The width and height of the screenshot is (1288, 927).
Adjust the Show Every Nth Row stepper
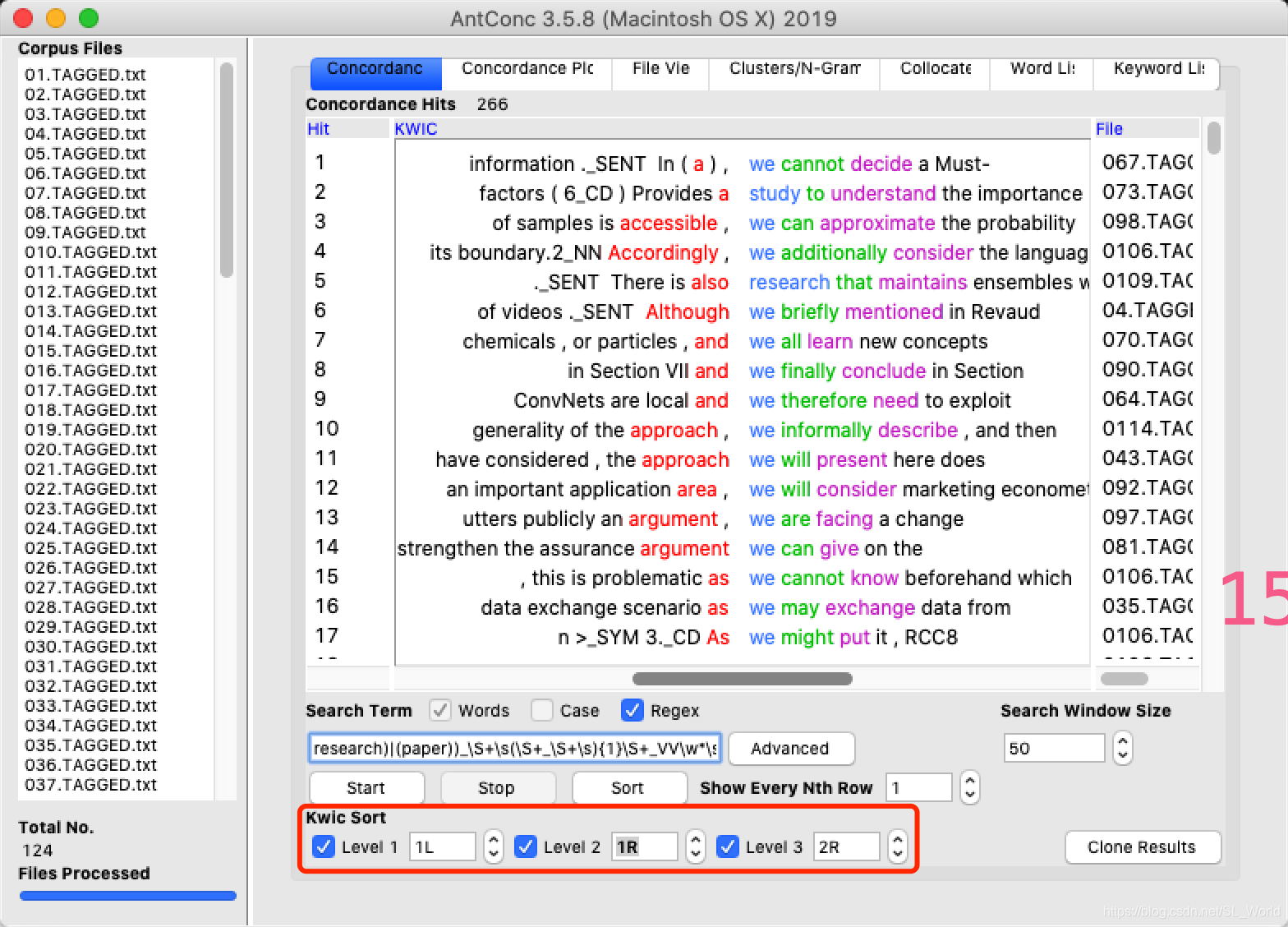pyautogui.click(x=970, y=787)
